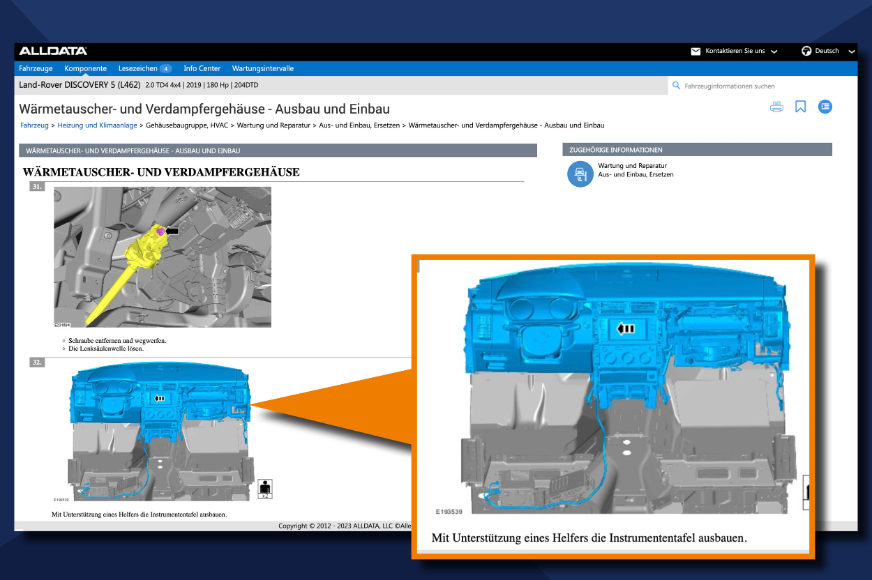Focus the Fahrzeuginformationen suchen search field
This screenshot has height=580, width=872.
762,86
